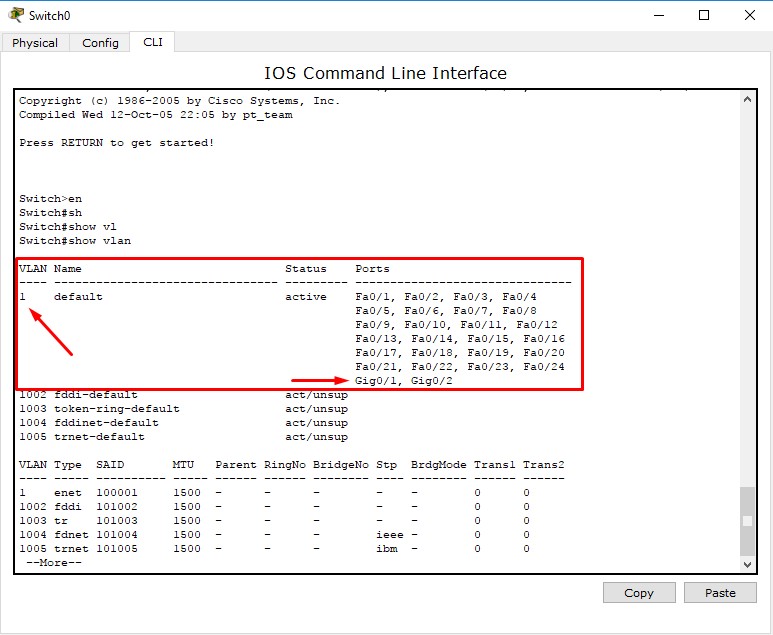This screenshot has height=635, width=773.
Task: Click the 'Switch#show vl' command line
Action: (x=68, y=227)
